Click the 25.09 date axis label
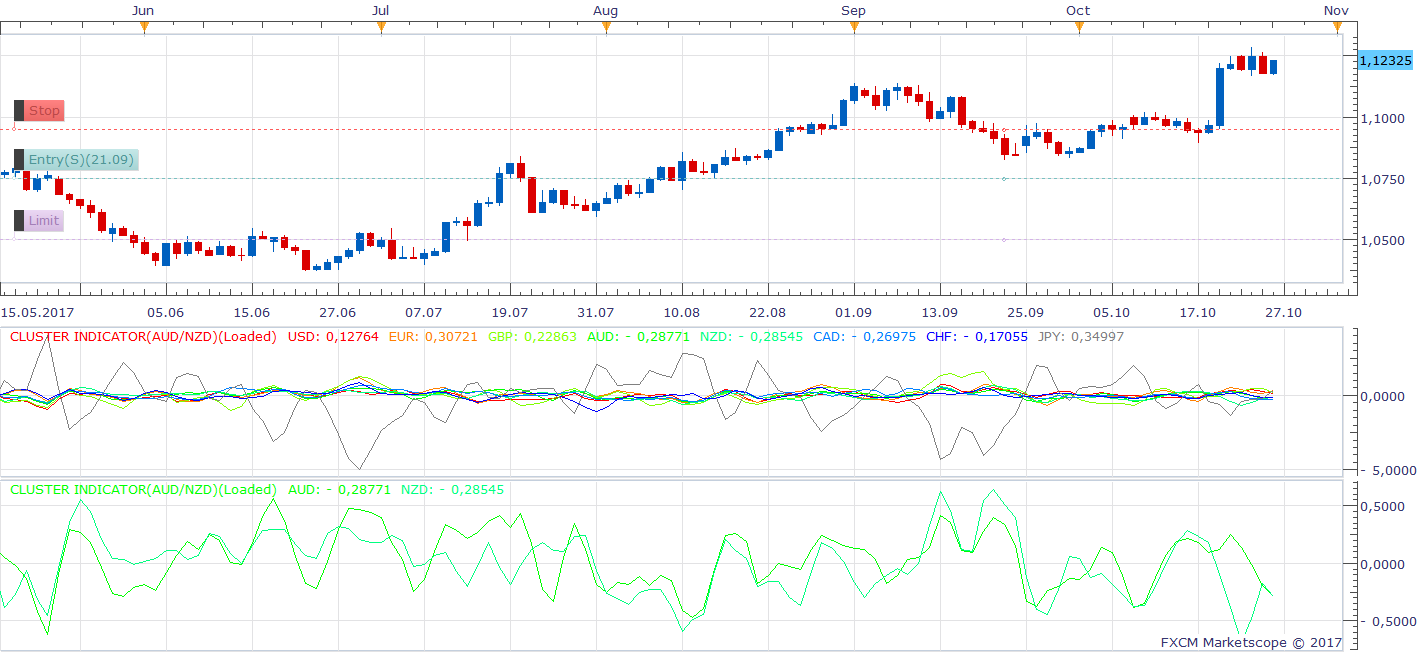 coord(1026,313)
